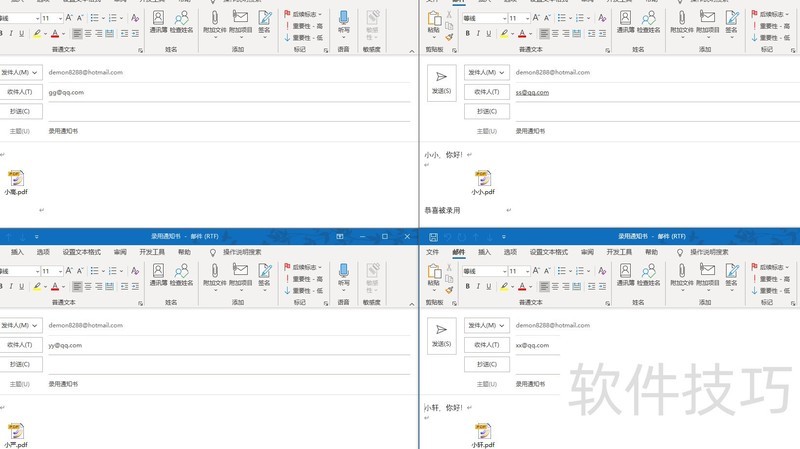Open font size dropdown in xx@qq.com window
This screenshot has width=800, height=449.
(527, 271)
